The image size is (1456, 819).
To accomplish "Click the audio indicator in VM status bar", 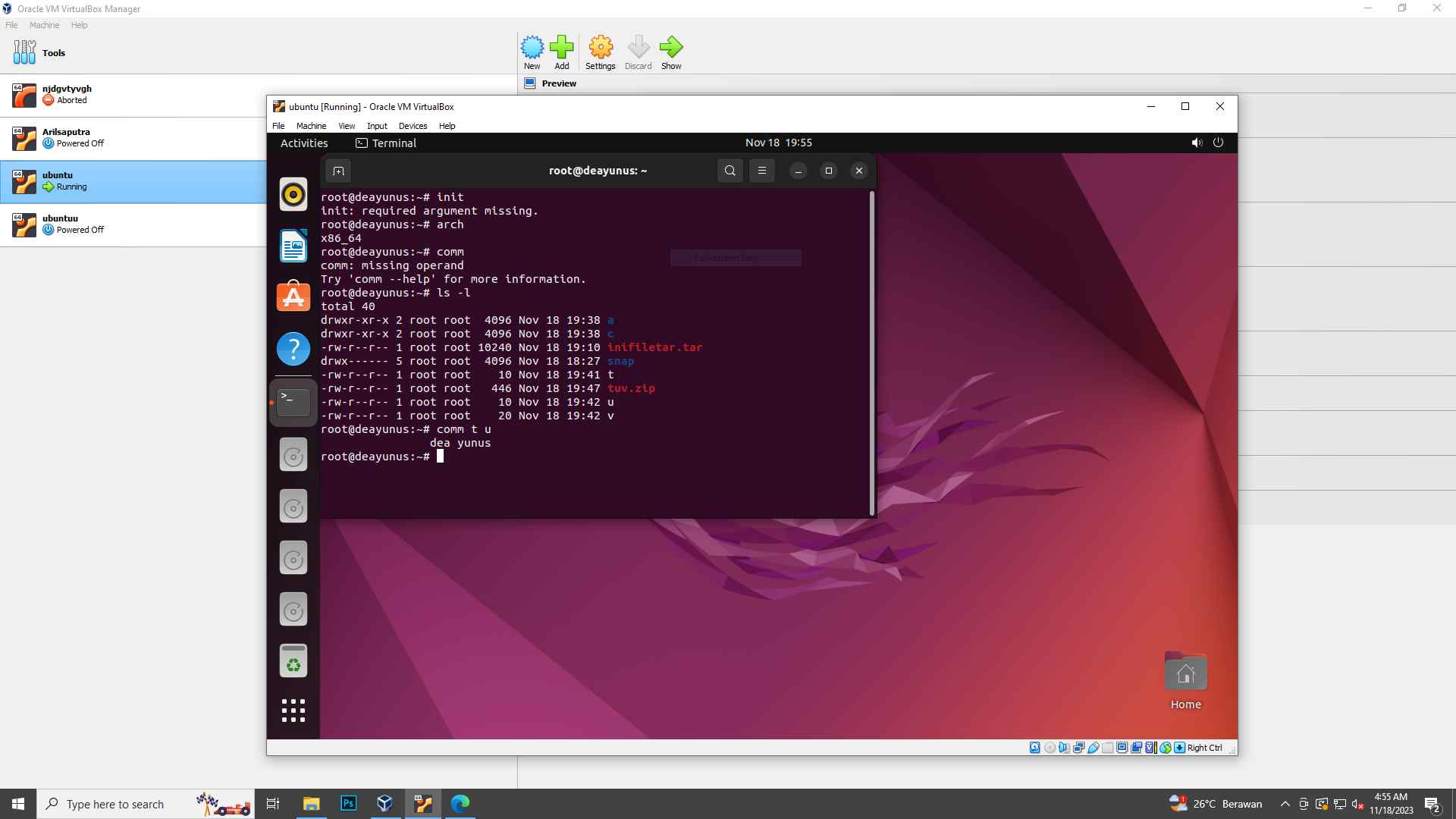I will (x=1064, y=748).
